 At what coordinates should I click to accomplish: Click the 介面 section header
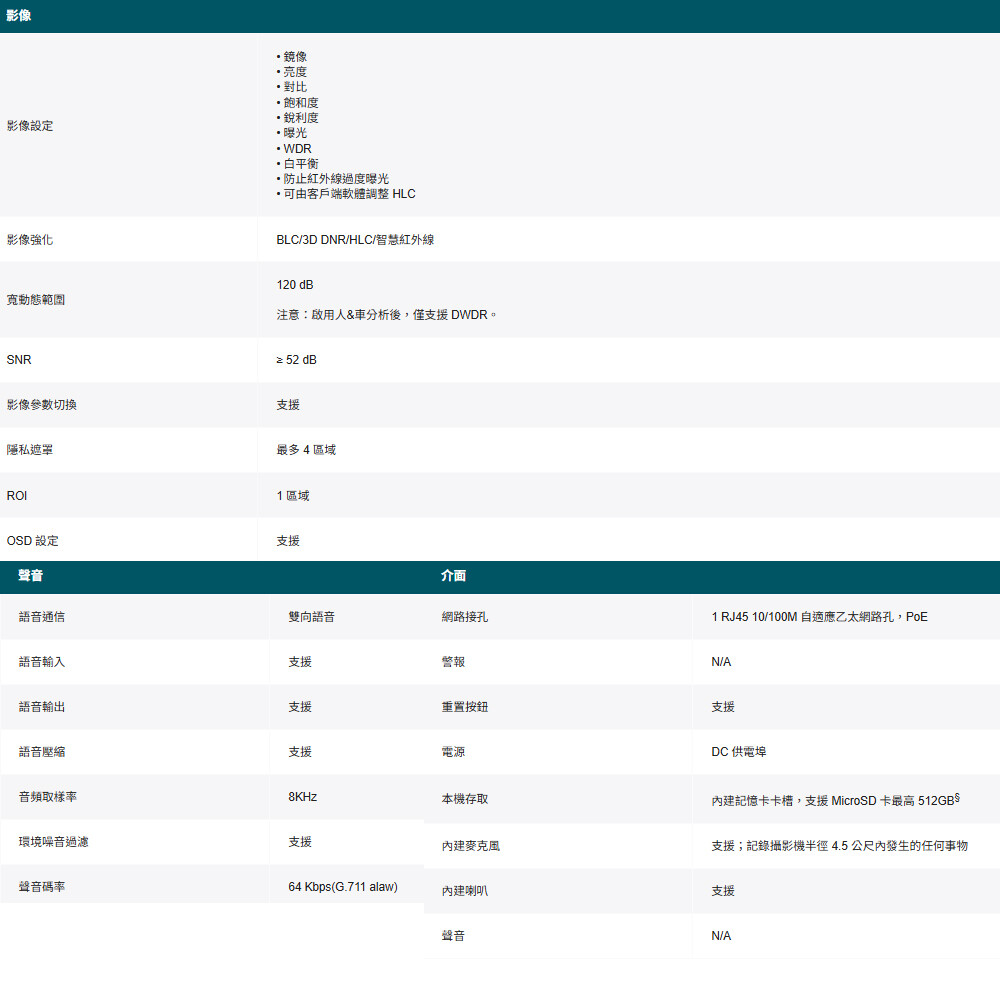pyautogui.click(x=453, y=576)
